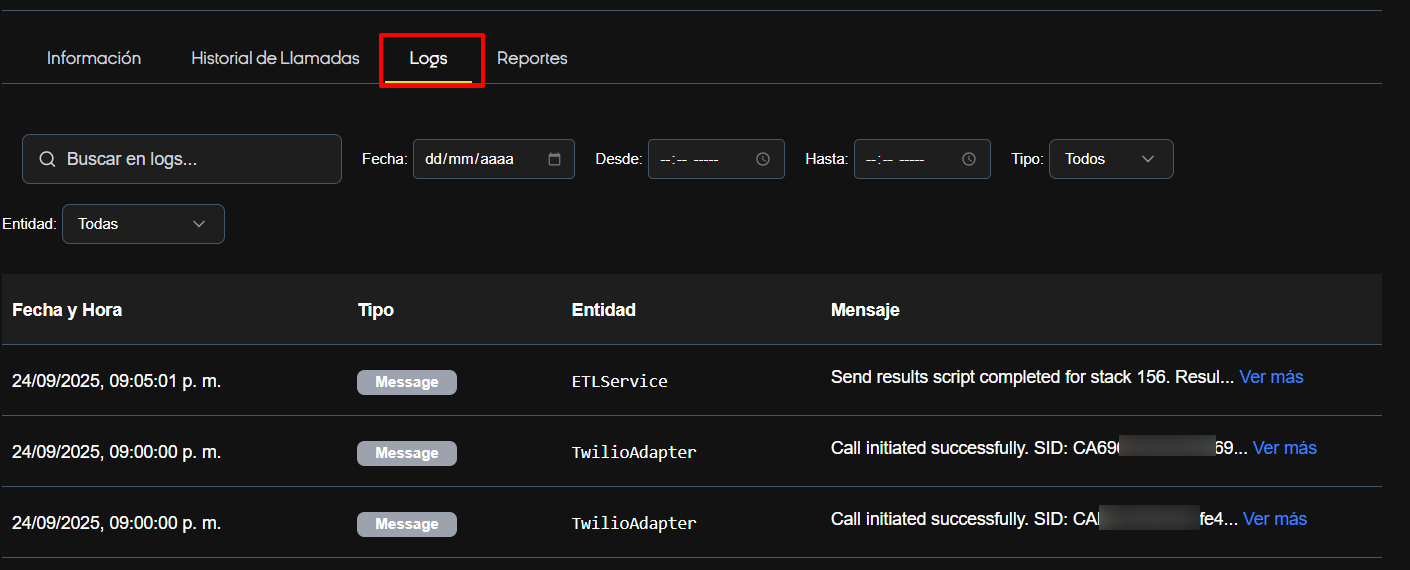Click the Mensaje column header
The image size is (1410, 570).
click(865, 310)
